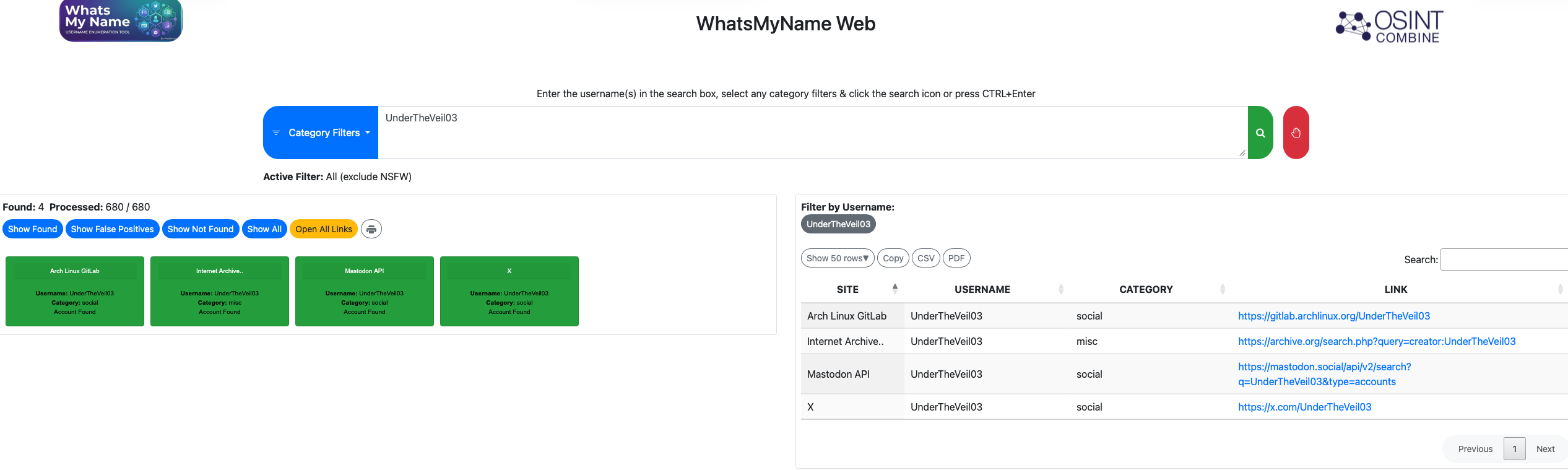Click the red stop hand button

[x=1296, y=133]
